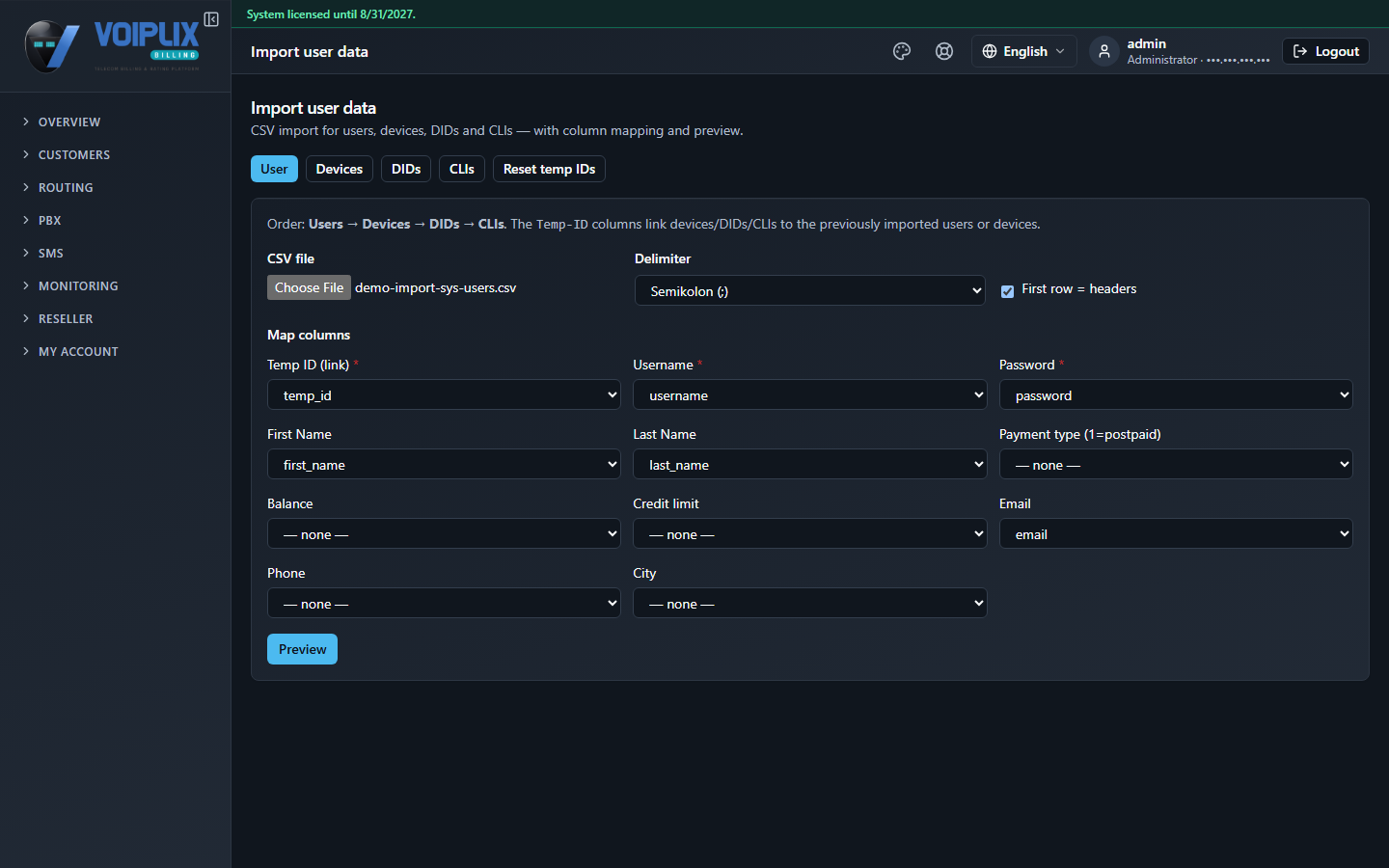This screenshot has width=1389, height=868.
Task: Click the Voiplix Billing logo
Action: pyautogui.click(x=112, y=45)
